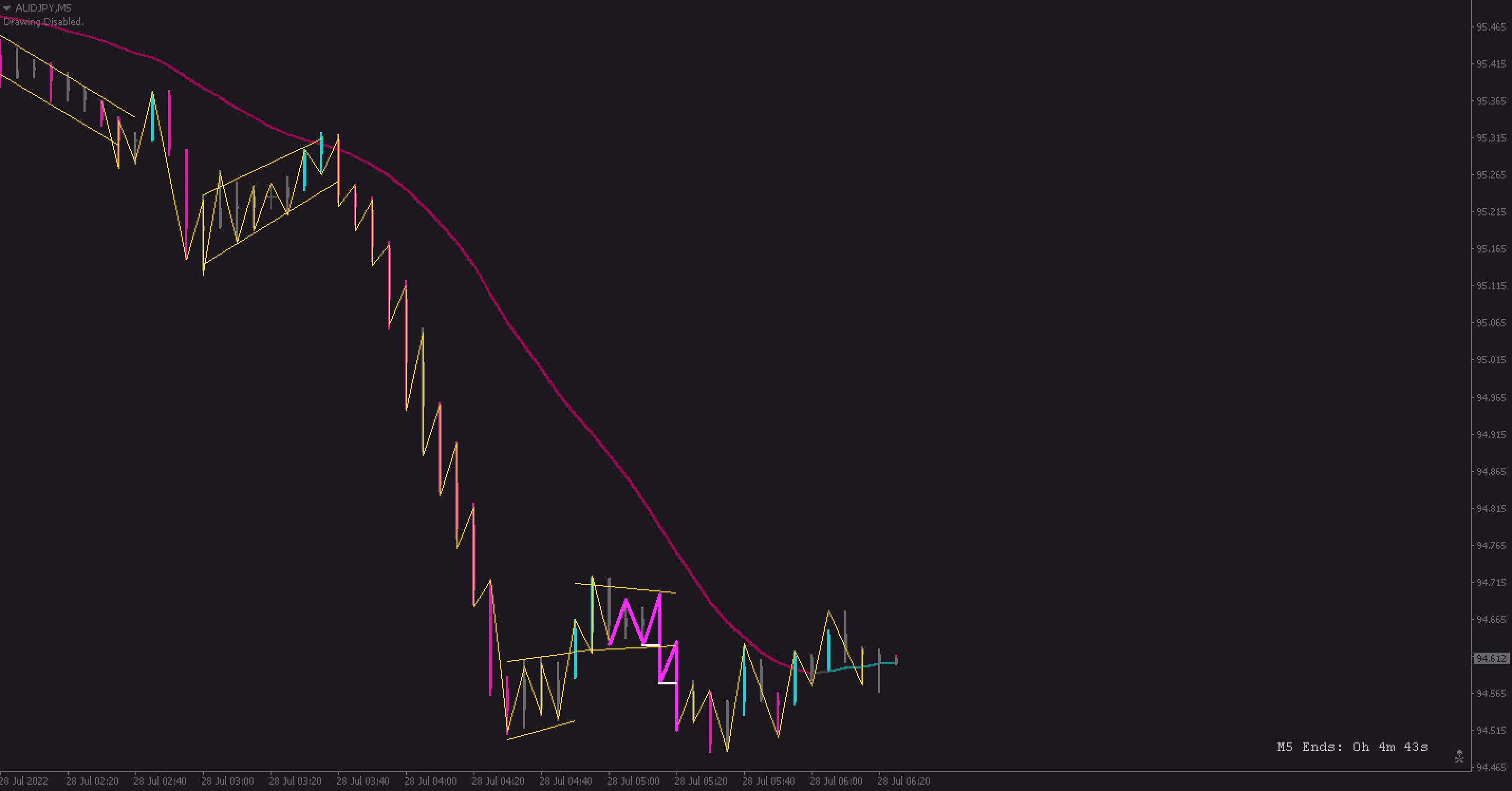The height and width of the screenshot is (791, 1512).
Task: Select the 28 Jul 06:20 time label
Action: tap(903, 781)
